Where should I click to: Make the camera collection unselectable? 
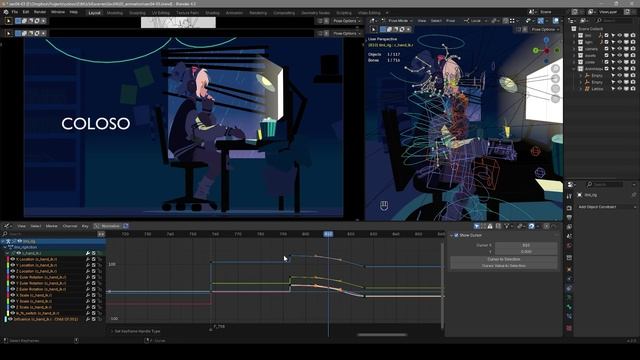[613, 49]
